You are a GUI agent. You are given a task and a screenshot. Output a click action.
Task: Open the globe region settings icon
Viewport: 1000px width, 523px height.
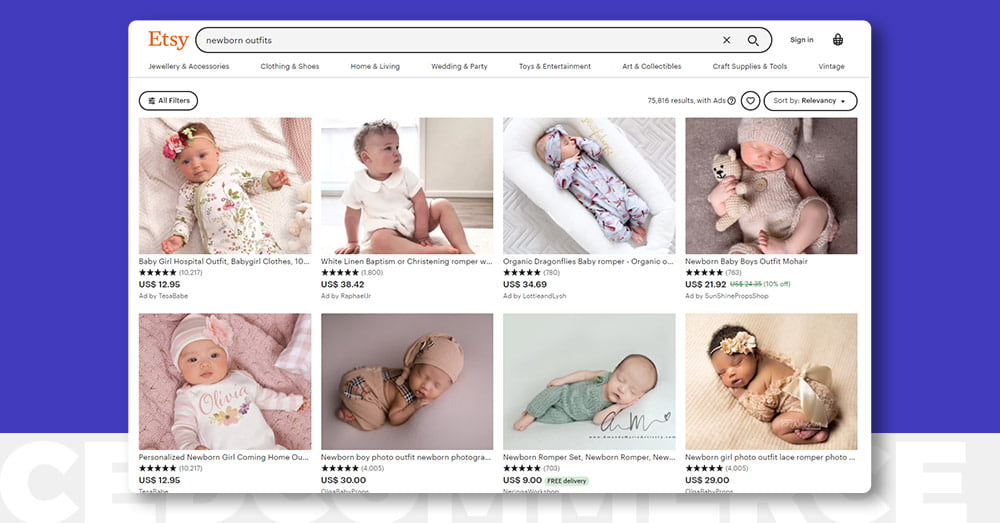(838, 40)
